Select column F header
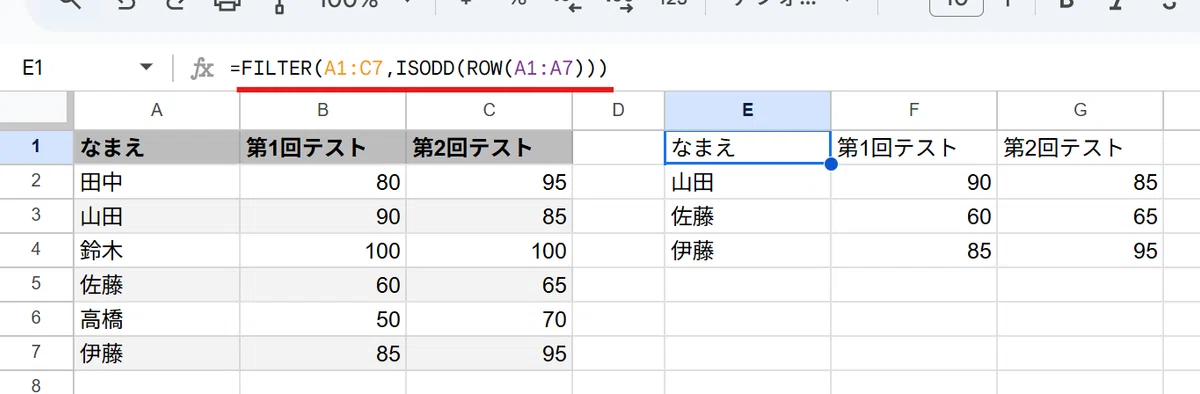This screenshot has height=394, width=1200. pyautogui.click(x=913, y=110)
